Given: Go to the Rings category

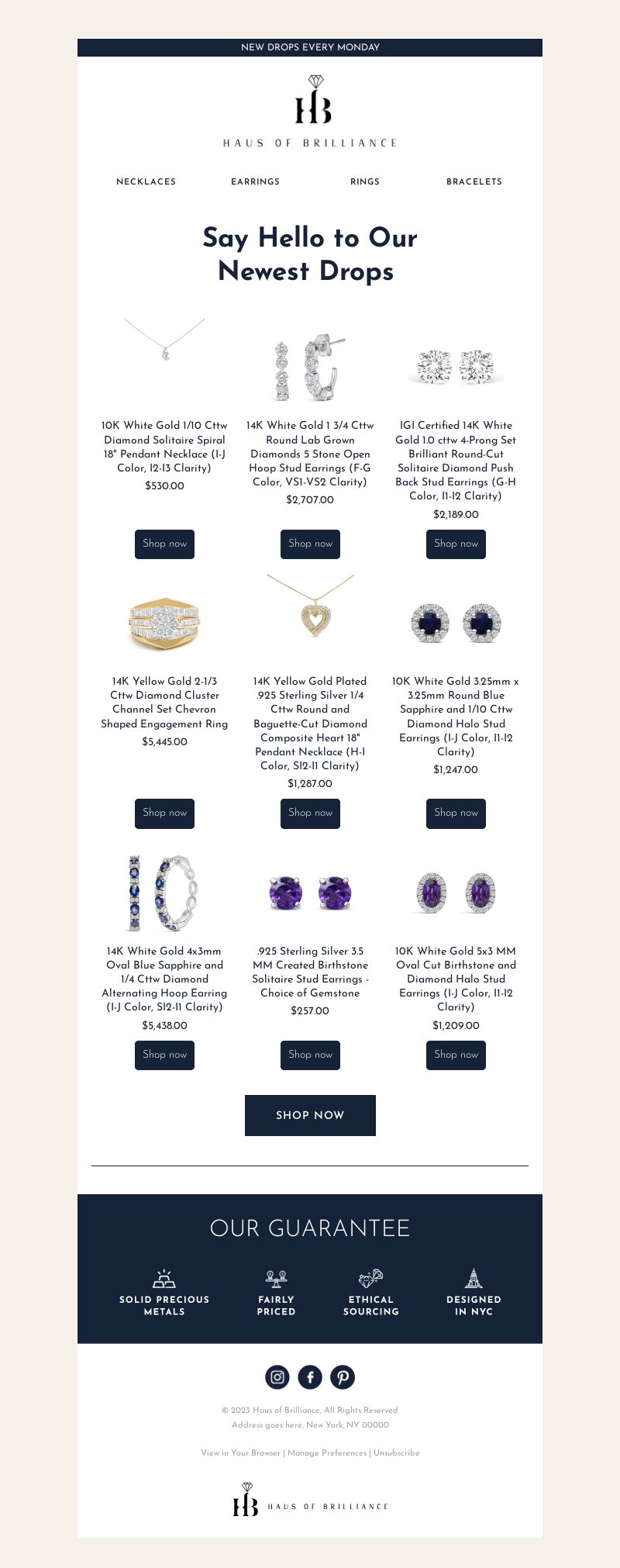Looking at the screenshot, I should [365, 181].
